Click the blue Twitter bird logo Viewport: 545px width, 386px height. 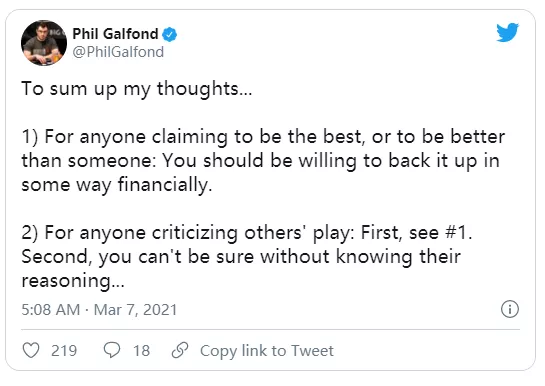click(x=507, y=32)
